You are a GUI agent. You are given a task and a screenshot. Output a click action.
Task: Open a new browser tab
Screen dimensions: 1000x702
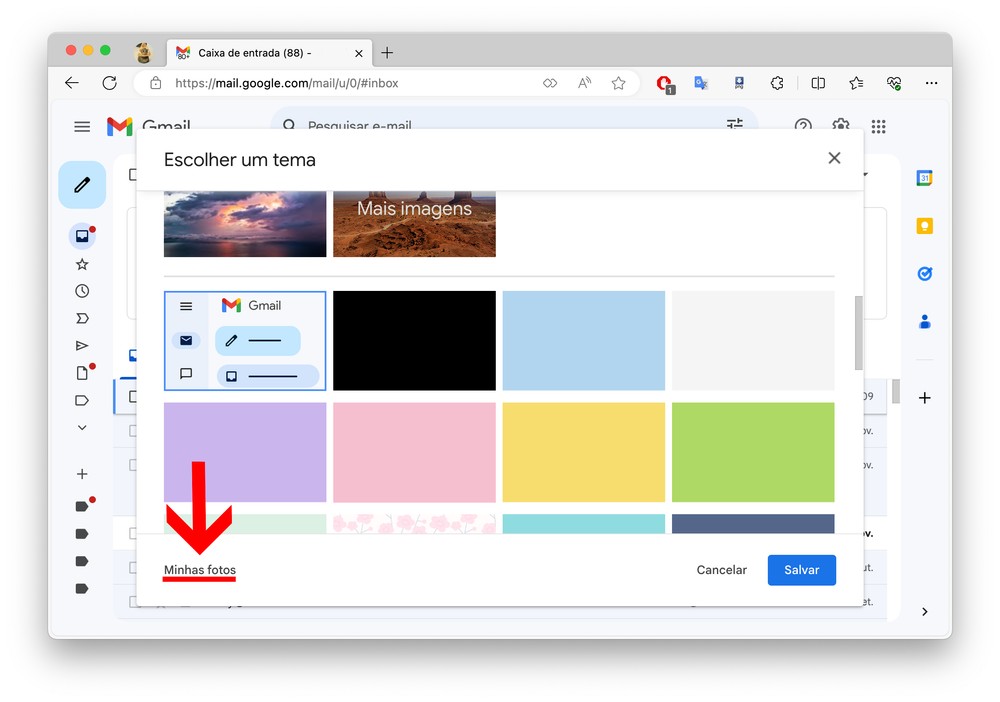coord(386,52)
